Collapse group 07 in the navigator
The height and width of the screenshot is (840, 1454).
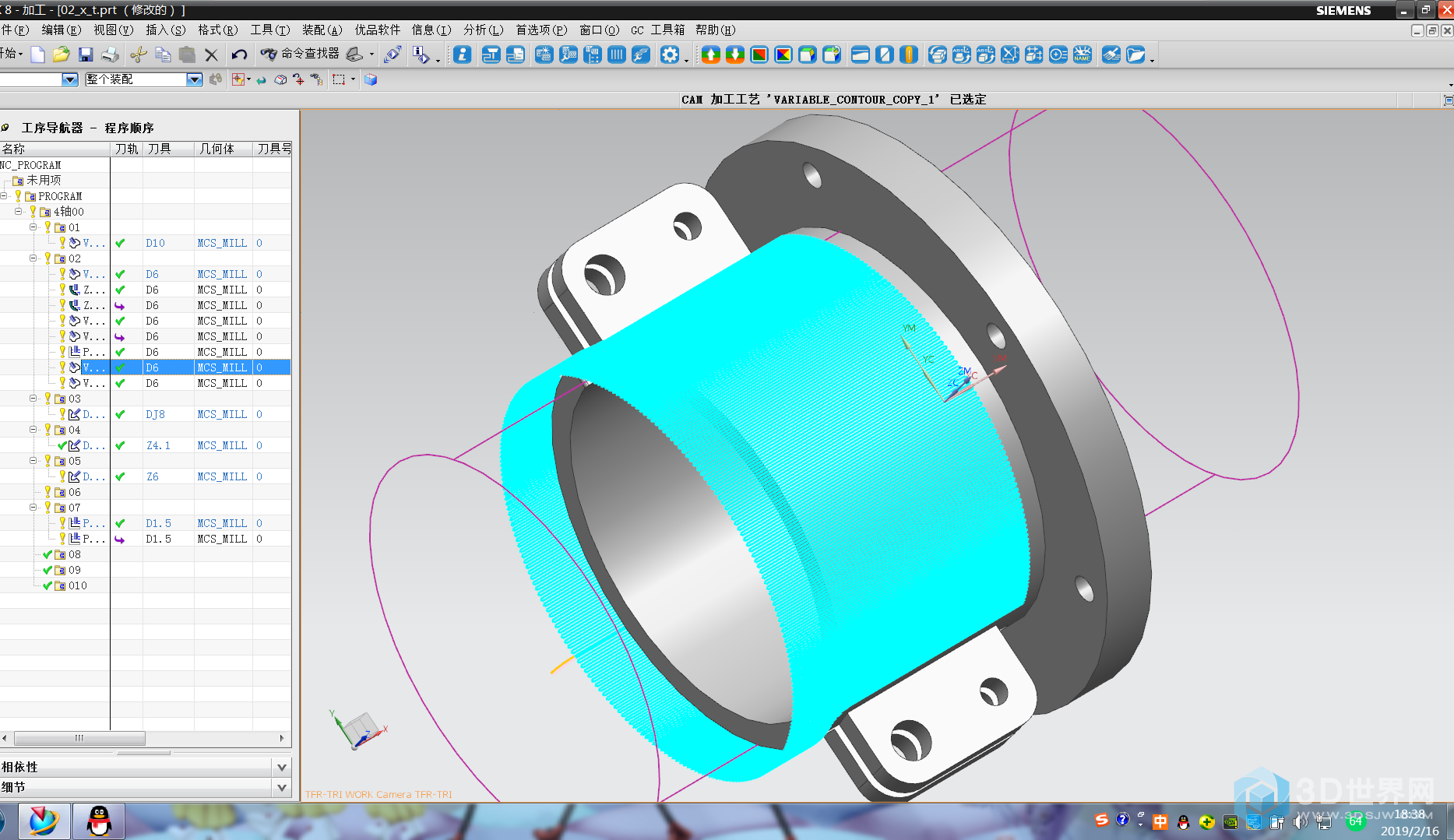33,508
